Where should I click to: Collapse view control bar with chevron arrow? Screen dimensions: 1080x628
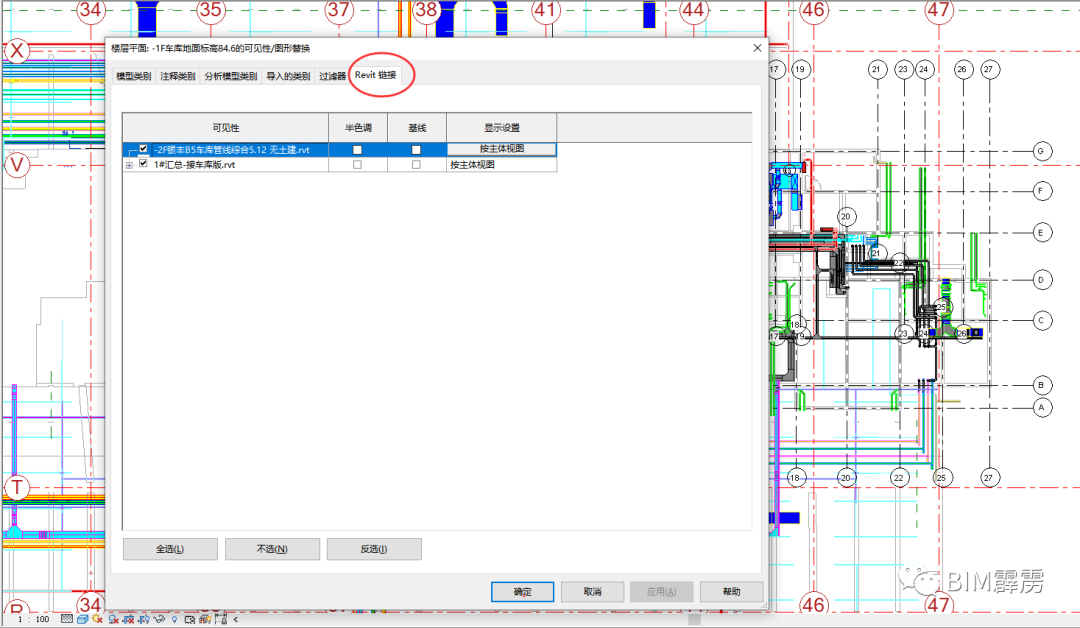(x=236, y=619)
